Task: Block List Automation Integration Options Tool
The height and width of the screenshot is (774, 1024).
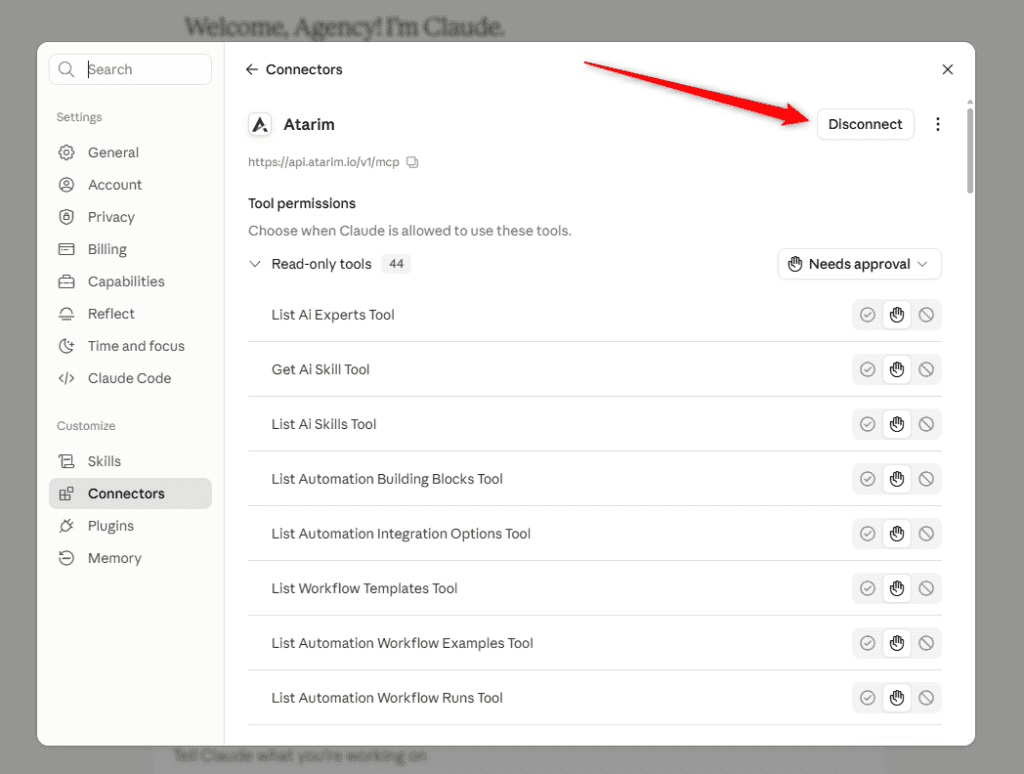Action: point(926,534)
